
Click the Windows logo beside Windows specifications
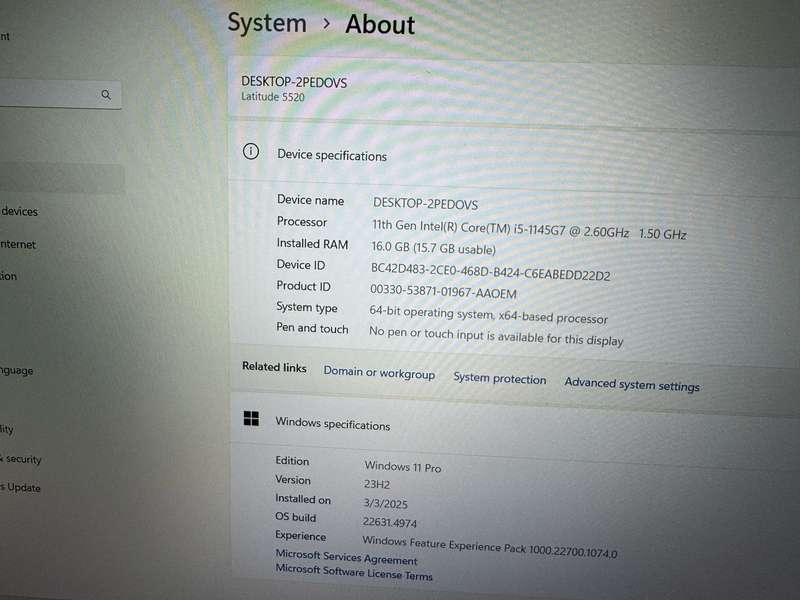251,418
